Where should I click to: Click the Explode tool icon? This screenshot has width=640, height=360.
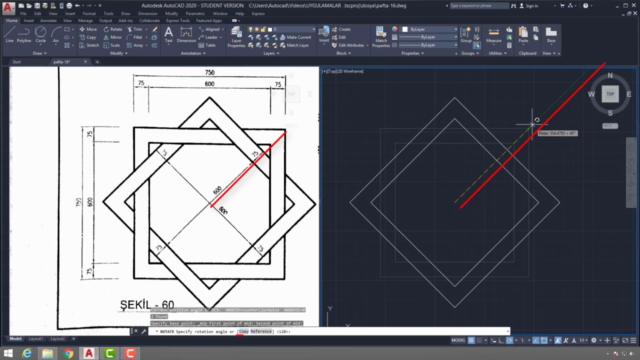click(154, 38)
